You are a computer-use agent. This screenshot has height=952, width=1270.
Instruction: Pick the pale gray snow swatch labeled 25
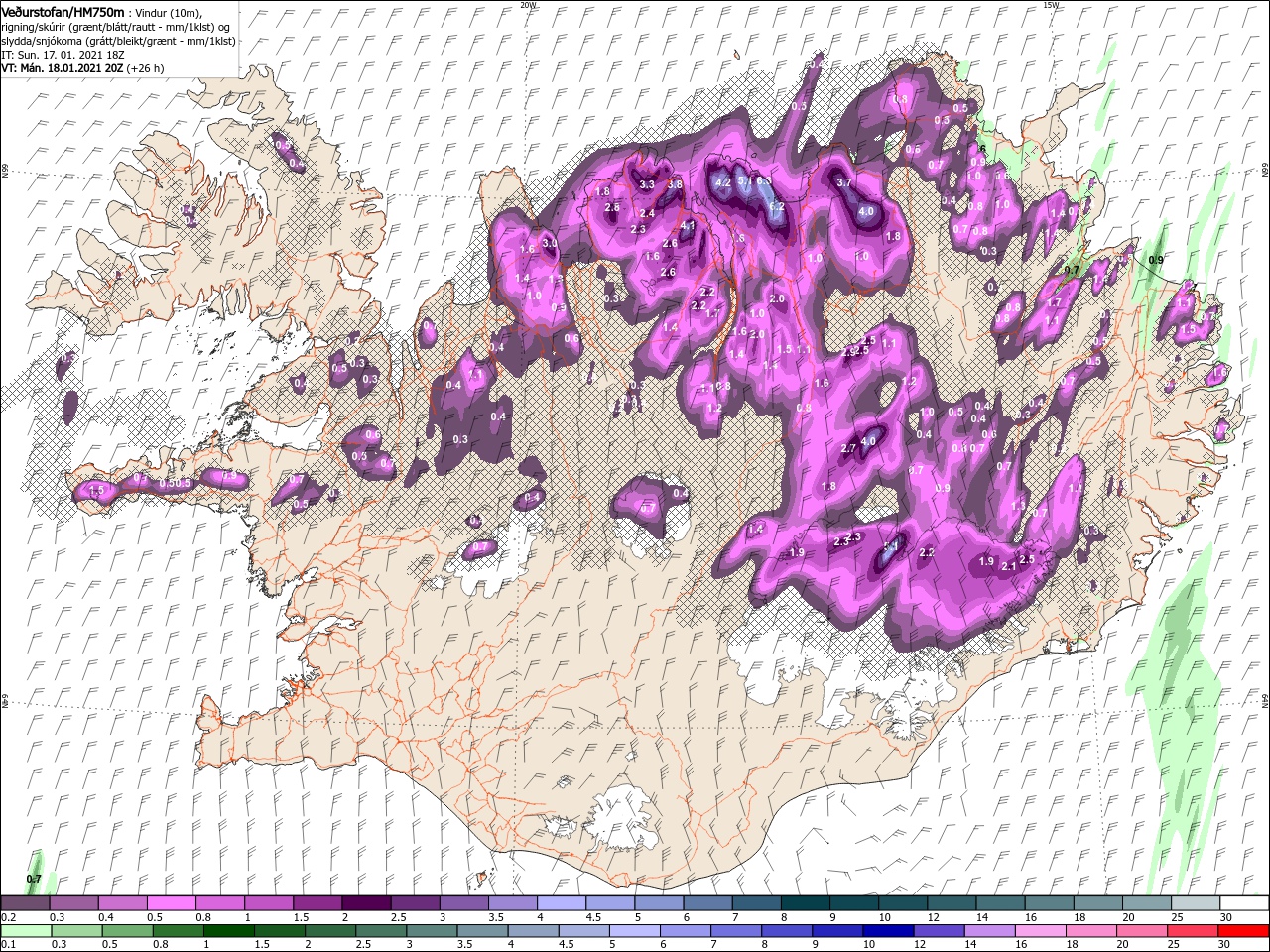tap(1195, 903)
